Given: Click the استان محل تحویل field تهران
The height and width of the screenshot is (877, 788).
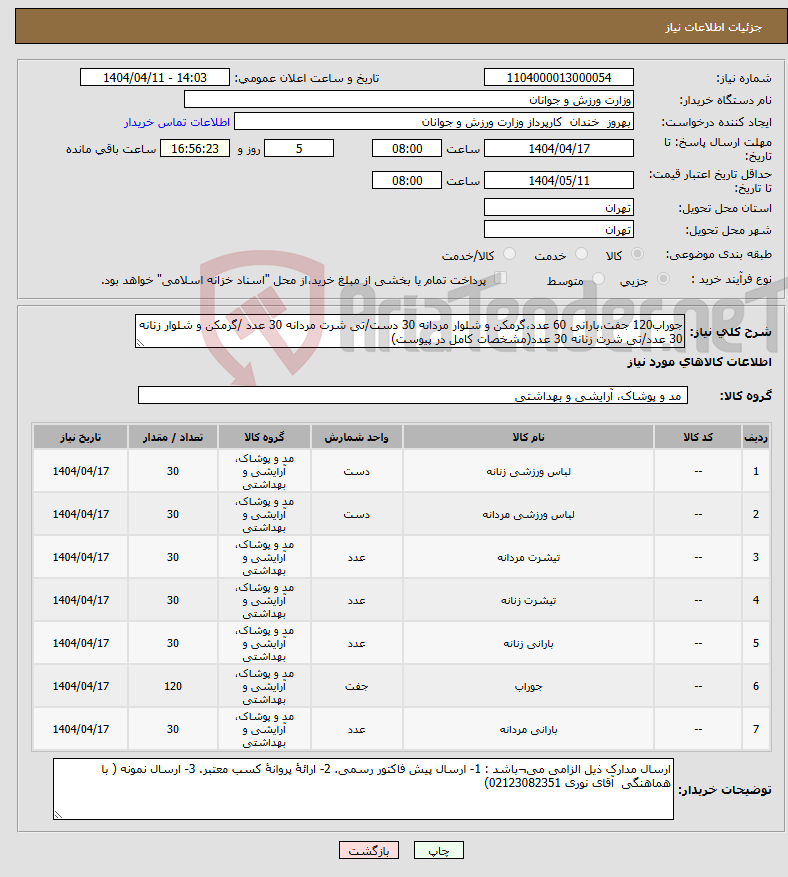Looking at the screenshot, I should click(x=559, y=208).
